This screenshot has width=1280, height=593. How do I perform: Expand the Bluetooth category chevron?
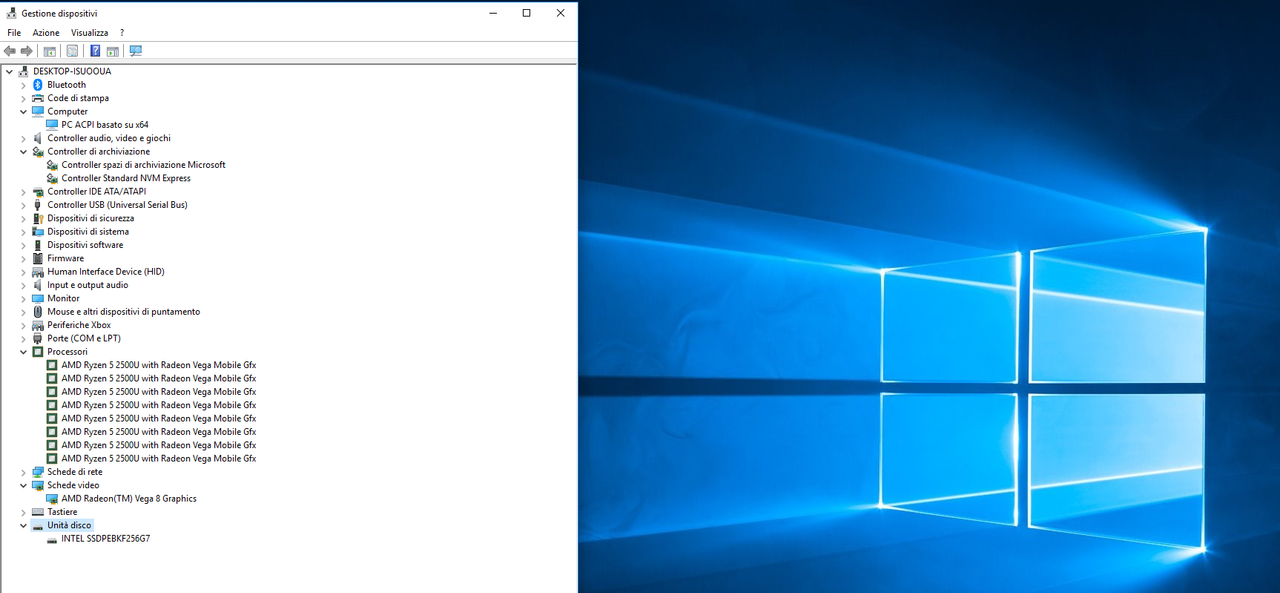pos(23,85)
